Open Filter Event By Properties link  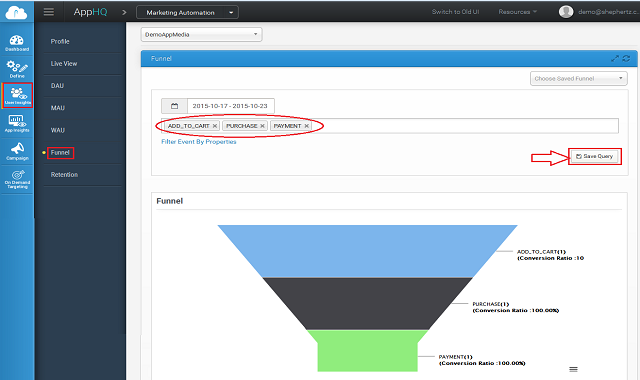199,142
